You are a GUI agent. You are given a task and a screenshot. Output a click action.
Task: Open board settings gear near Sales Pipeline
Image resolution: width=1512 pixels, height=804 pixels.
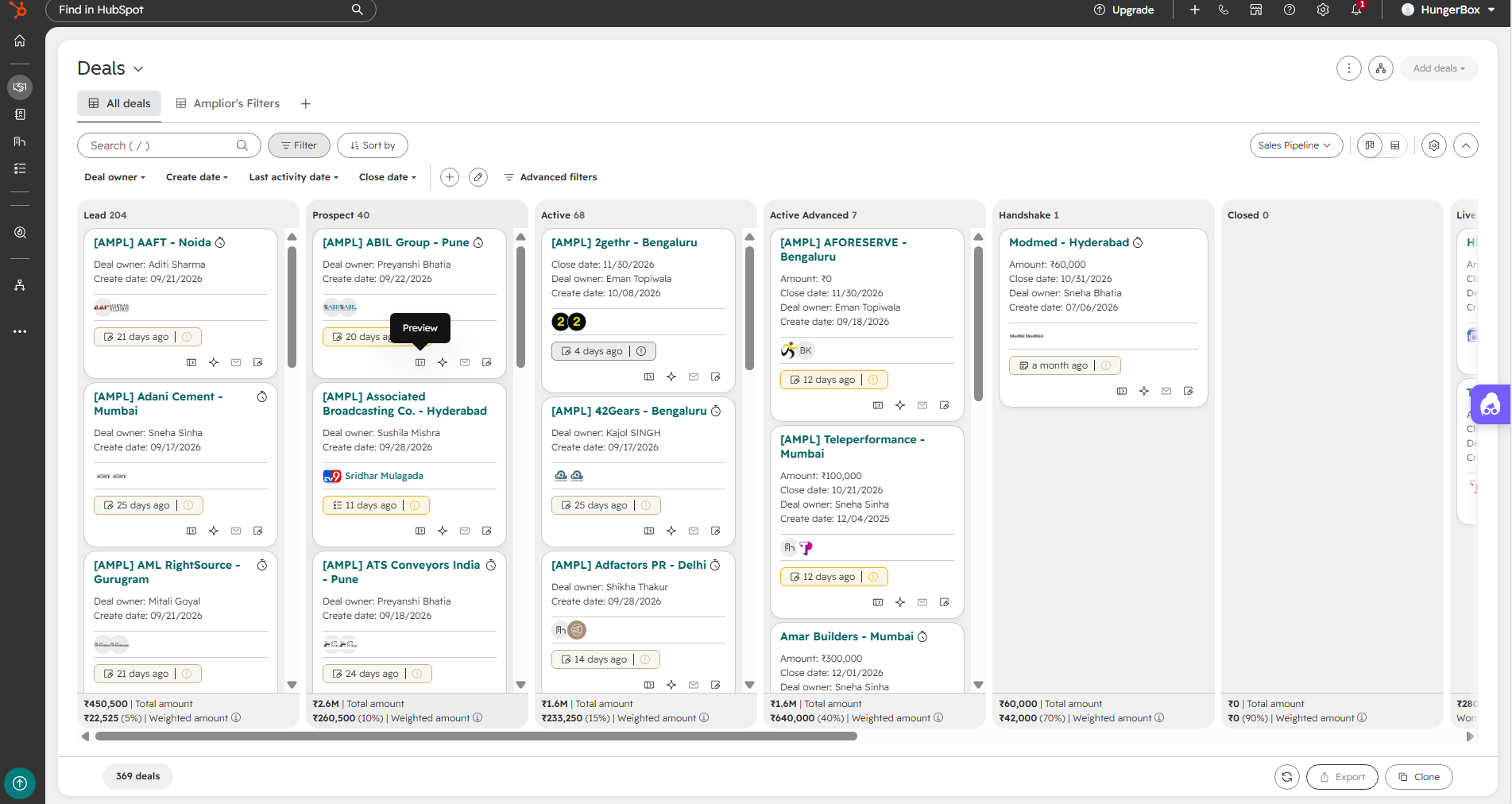(x=1434, y=145)
